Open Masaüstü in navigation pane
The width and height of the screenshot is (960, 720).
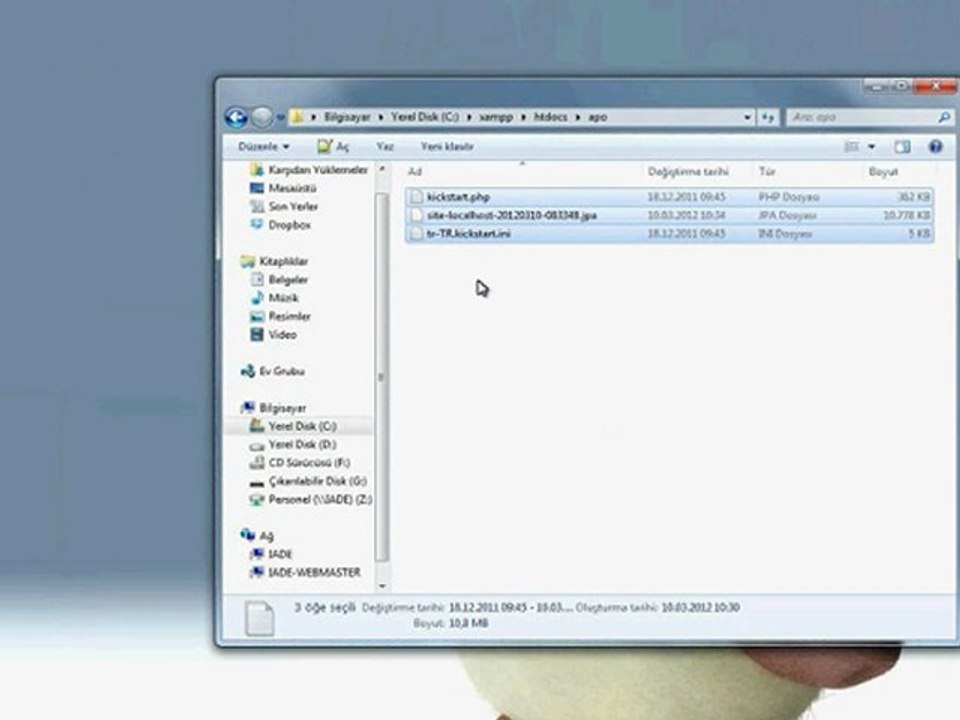pyautogui.click(x=283, y=188)
